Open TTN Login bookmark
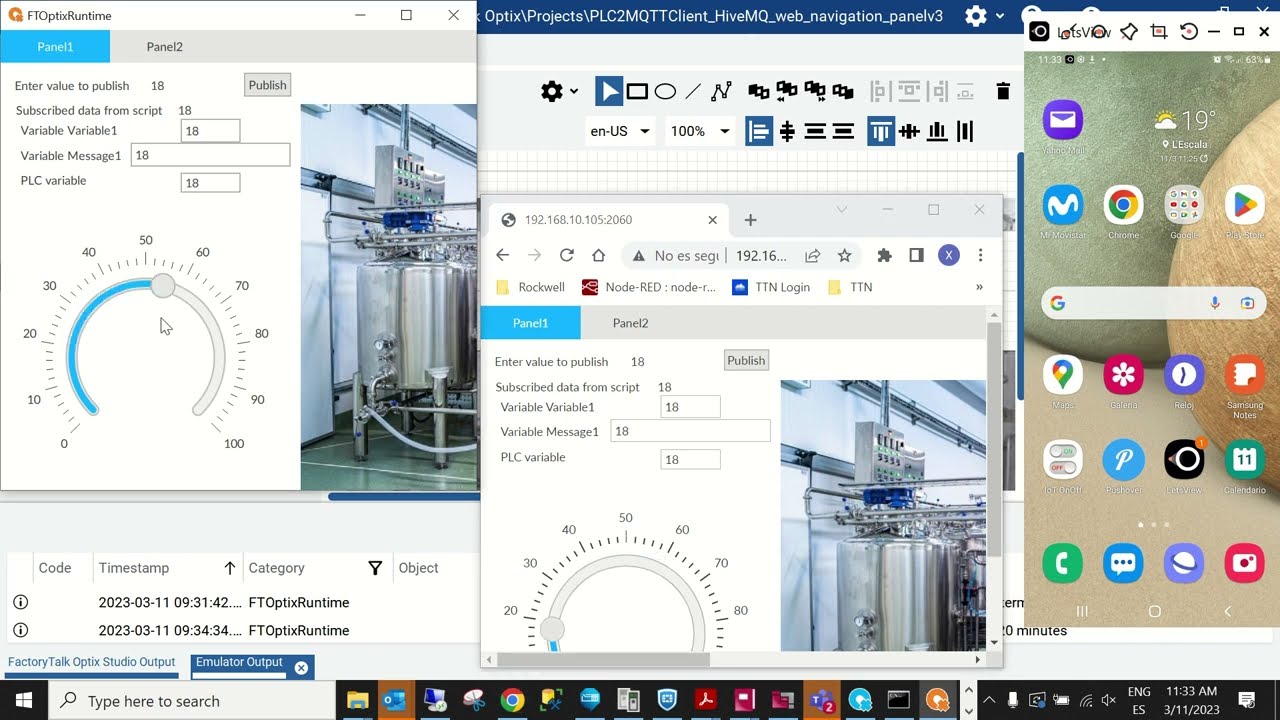Image resolution: width=1280 pixels, height=720 pixels. coord(771,287)
